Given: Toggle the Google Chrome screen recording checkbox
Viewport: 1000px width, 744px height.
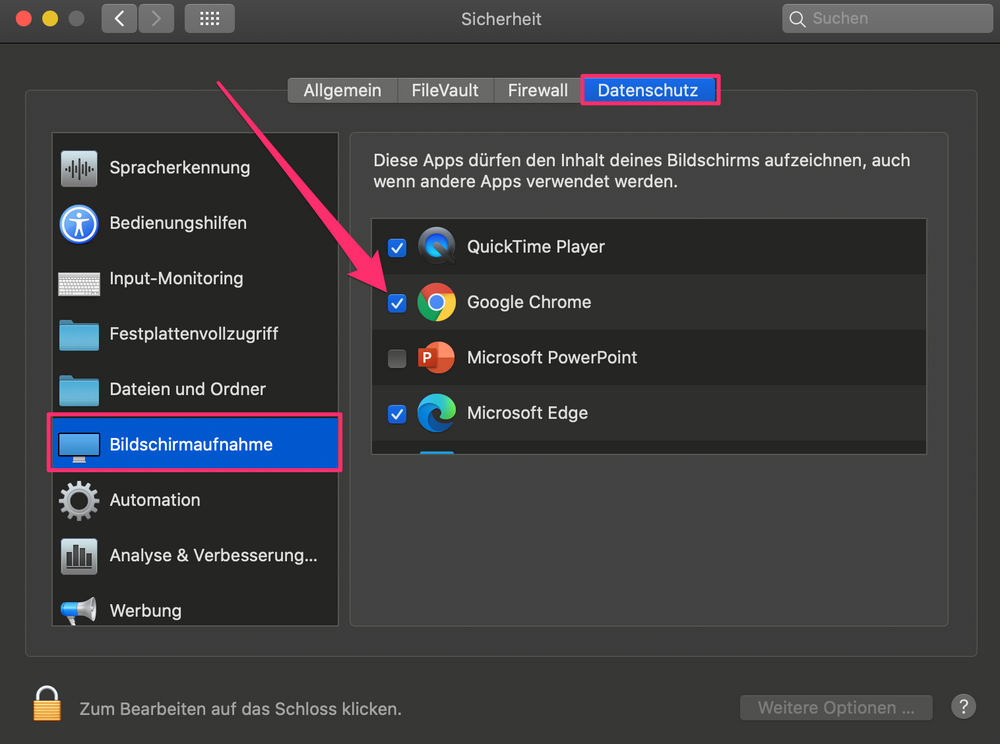Looking at the screenshot, I should tap(397, 303).
